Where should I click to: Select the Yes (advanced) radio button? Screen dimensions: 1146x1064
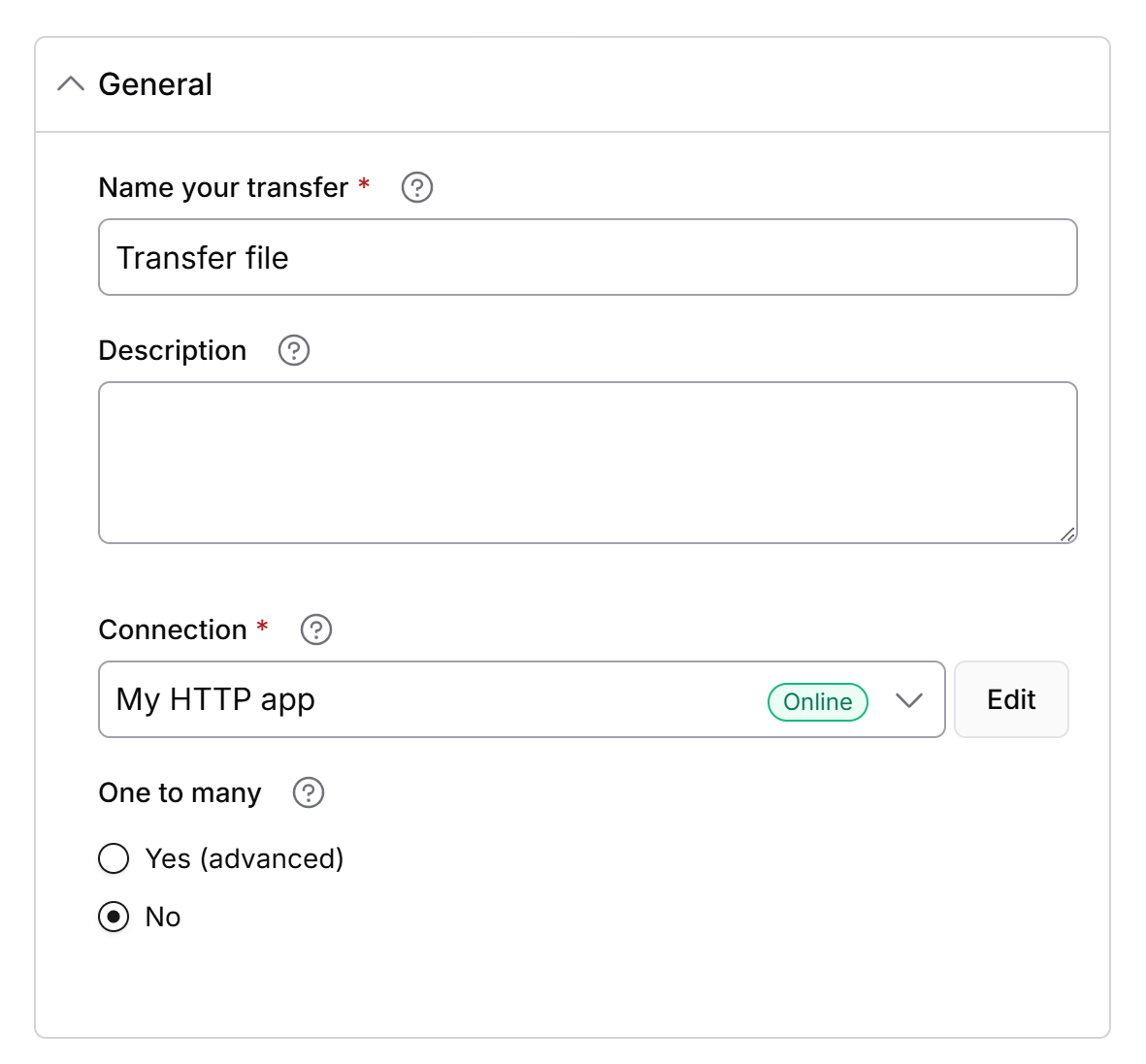(x=114, y=858)
